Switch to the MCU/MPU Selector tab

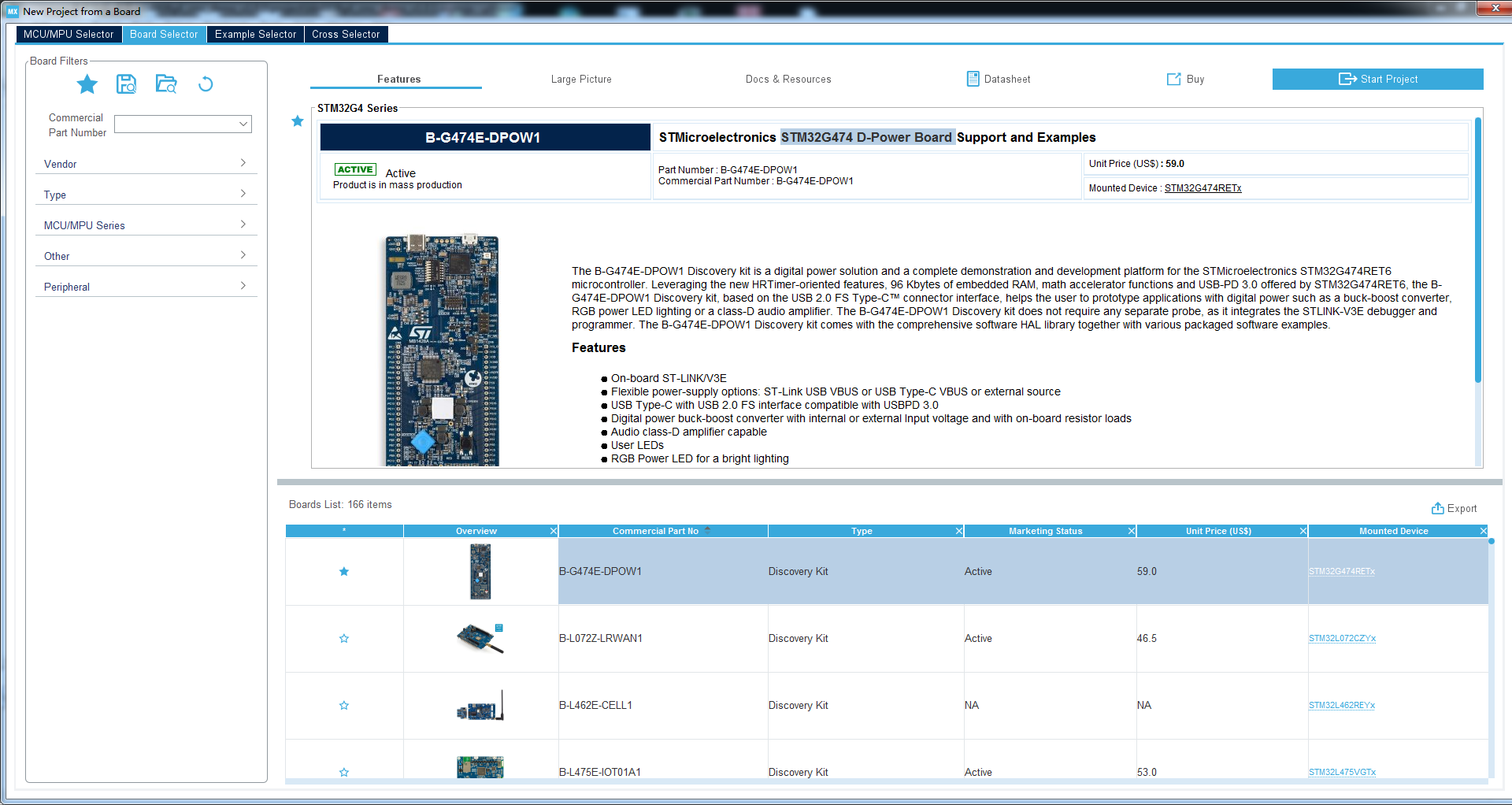(69, 34)
